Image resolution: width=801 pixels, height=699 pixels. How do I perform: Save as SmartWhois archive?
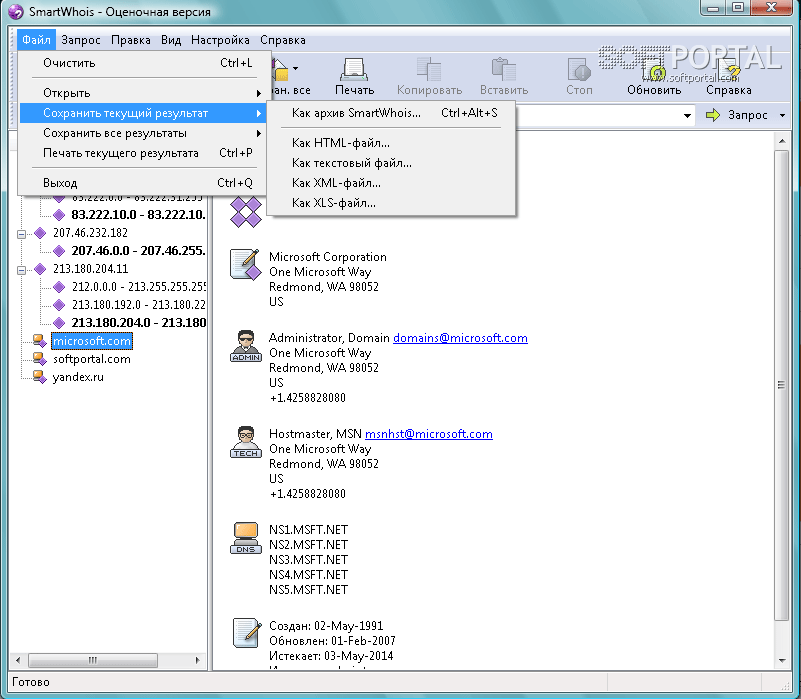click(x=391, y=113)
